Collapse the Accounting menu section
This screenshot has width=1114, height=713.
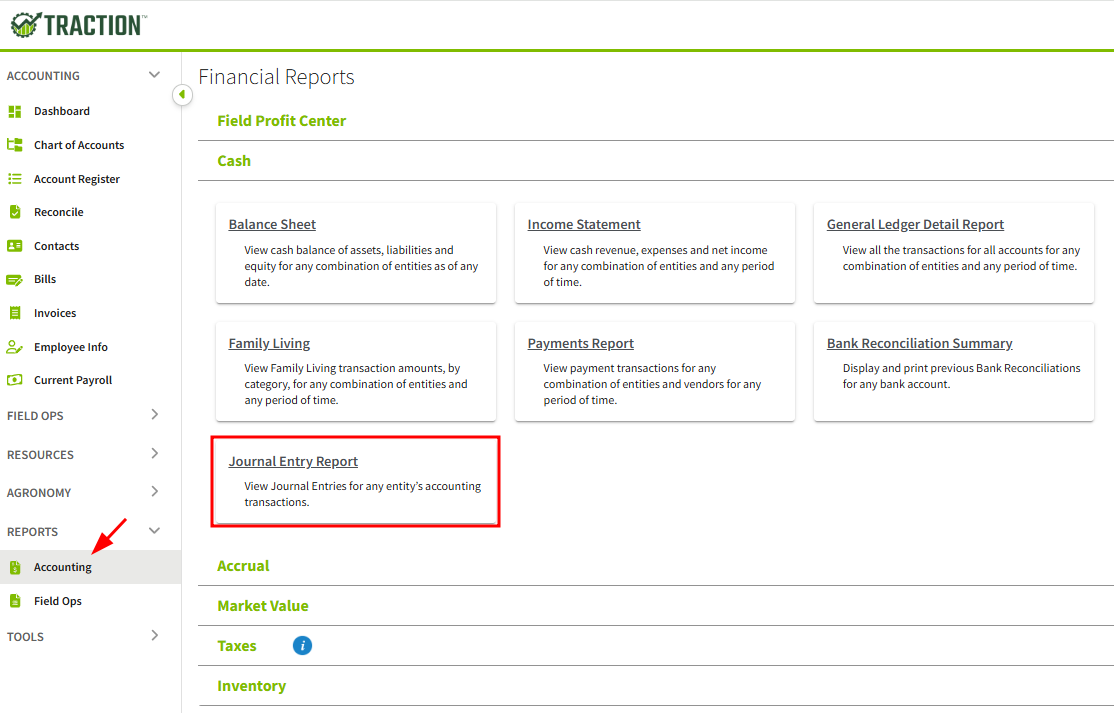coord(154,75)
